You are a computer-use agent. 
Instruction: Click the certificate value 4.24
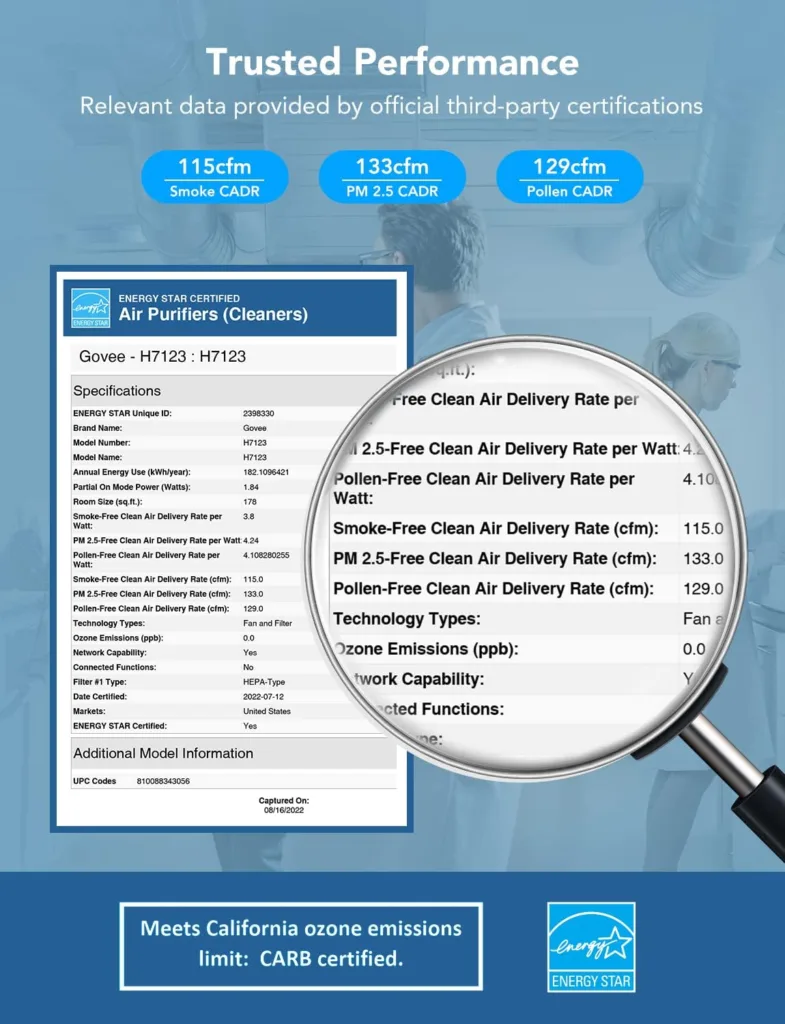[251, 541]
